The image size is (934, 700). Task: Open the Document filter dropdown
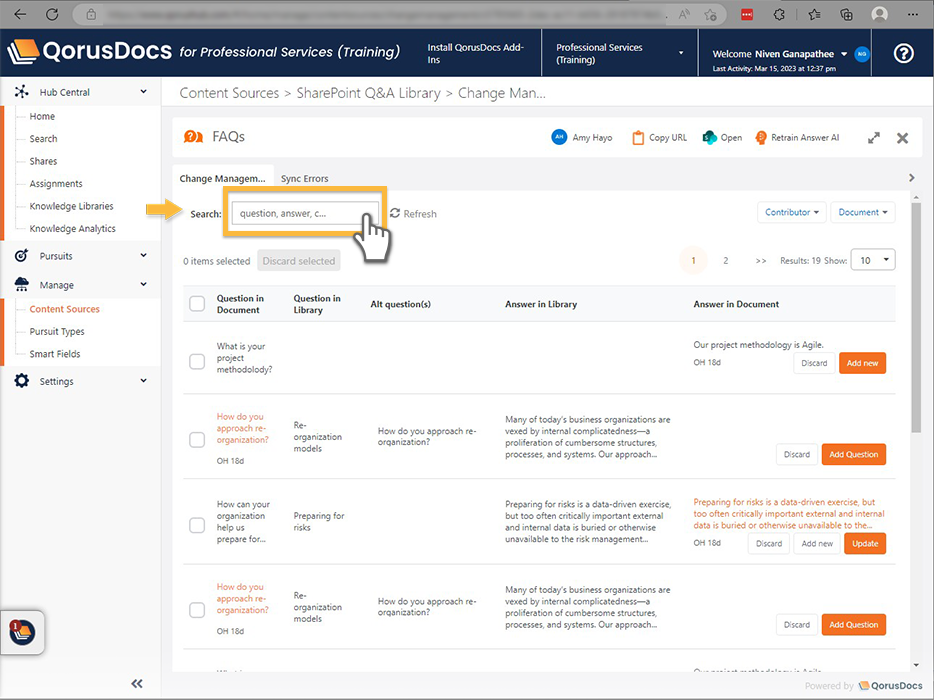point(863,212)
